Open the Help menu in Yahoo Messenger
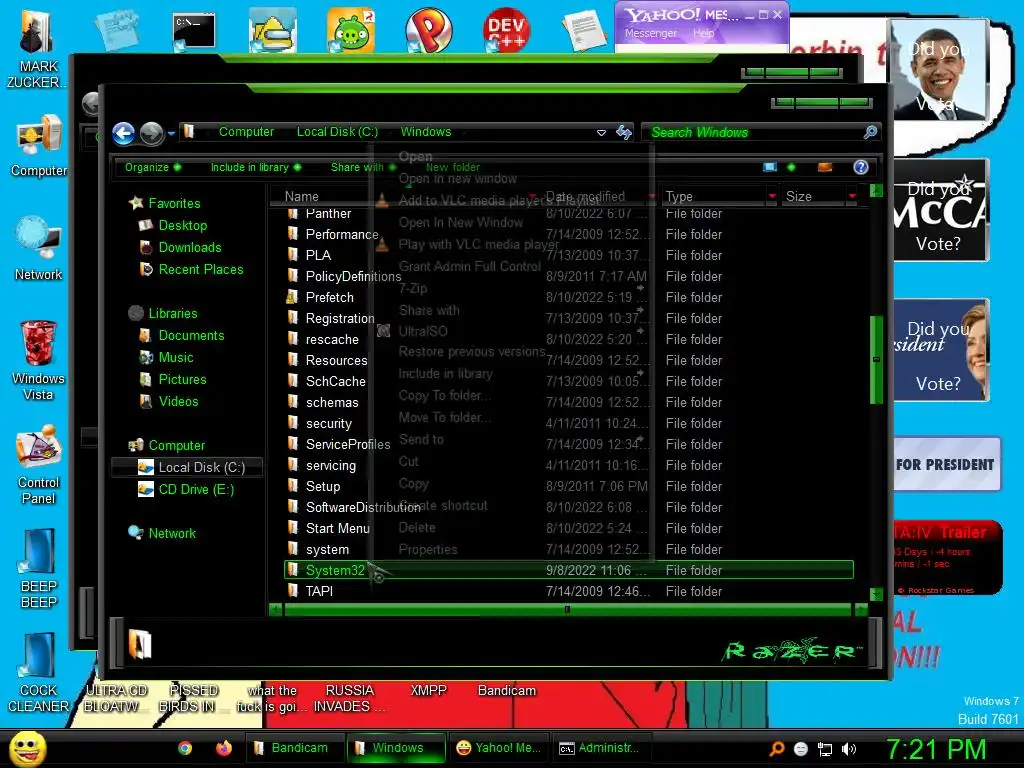 click(703, 33)
